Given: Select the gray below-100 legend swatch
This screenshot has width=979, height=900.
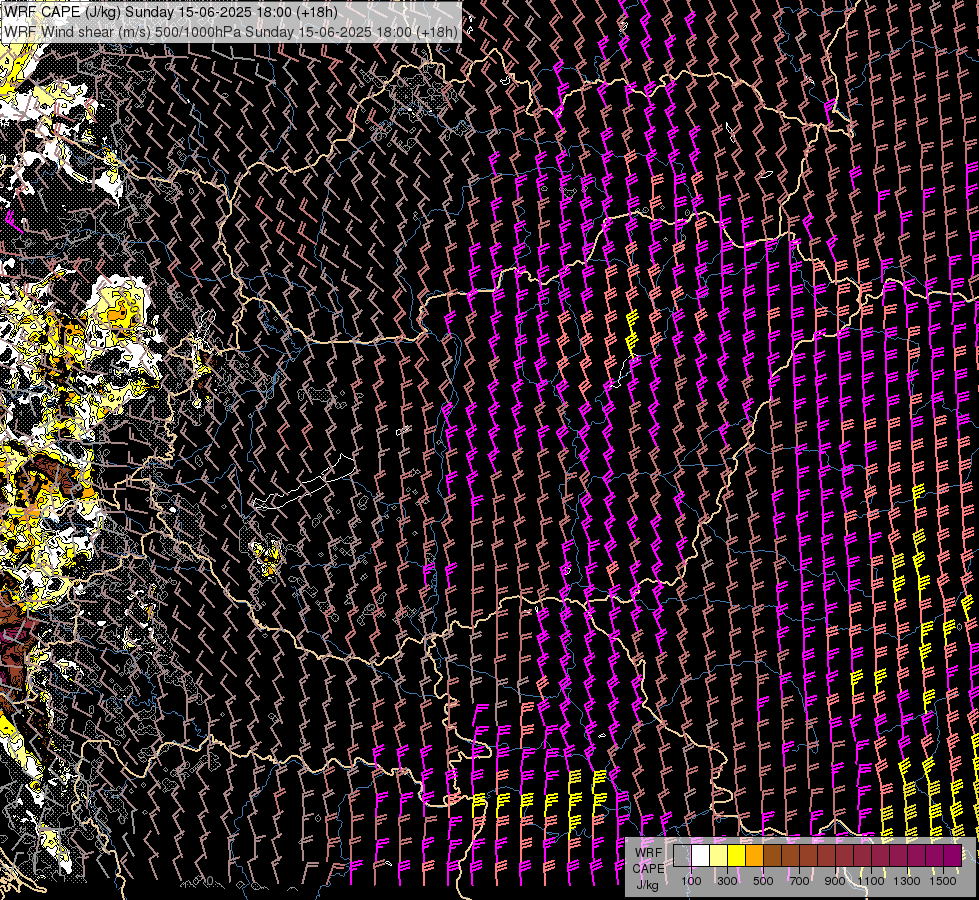Looking at the screenshot, I should (682, 855).
